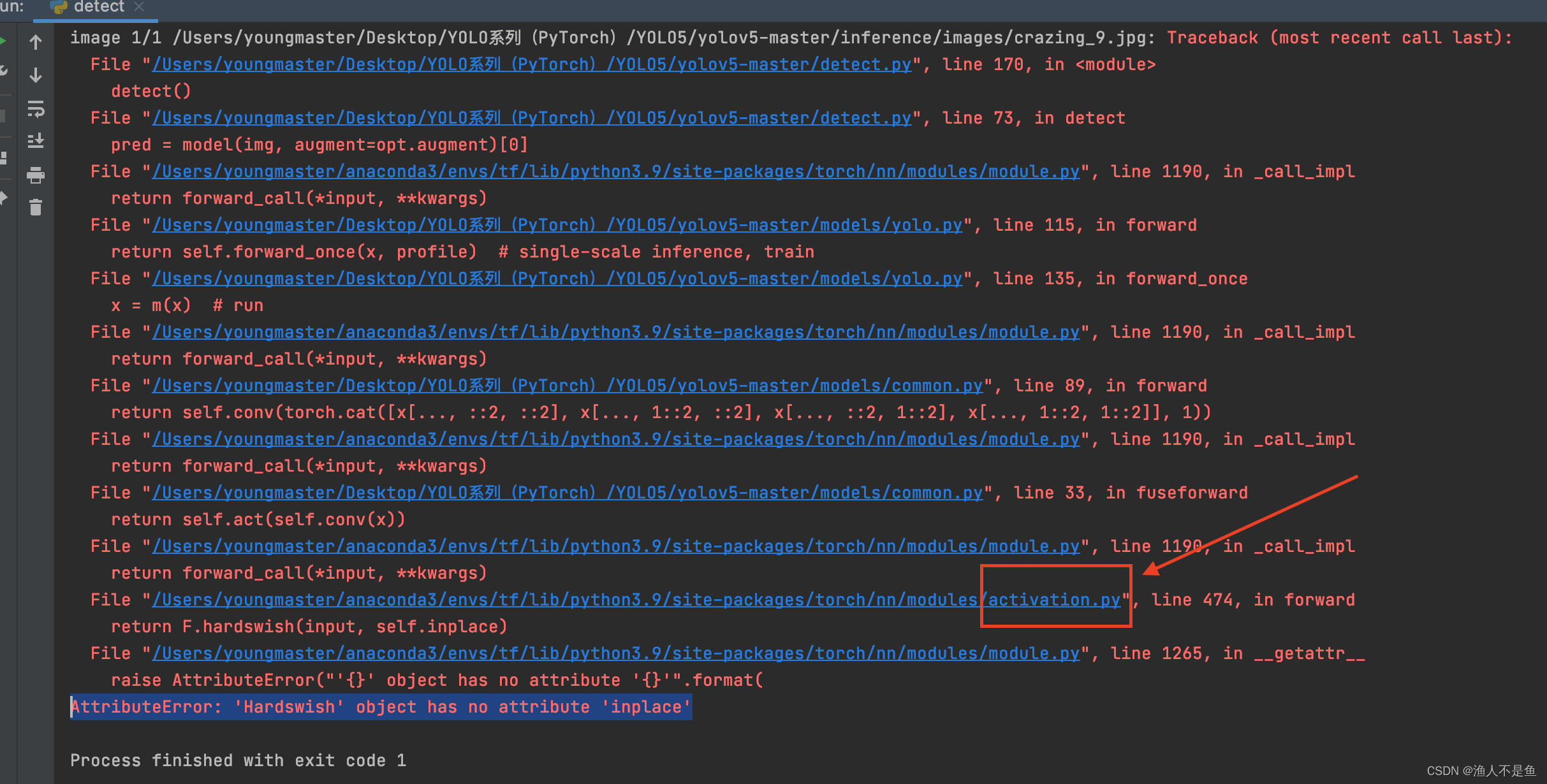The width and height of the screenshot is (1547, 784).
Task: Navigate down the stack trace
Action: [x=35, y=75]
